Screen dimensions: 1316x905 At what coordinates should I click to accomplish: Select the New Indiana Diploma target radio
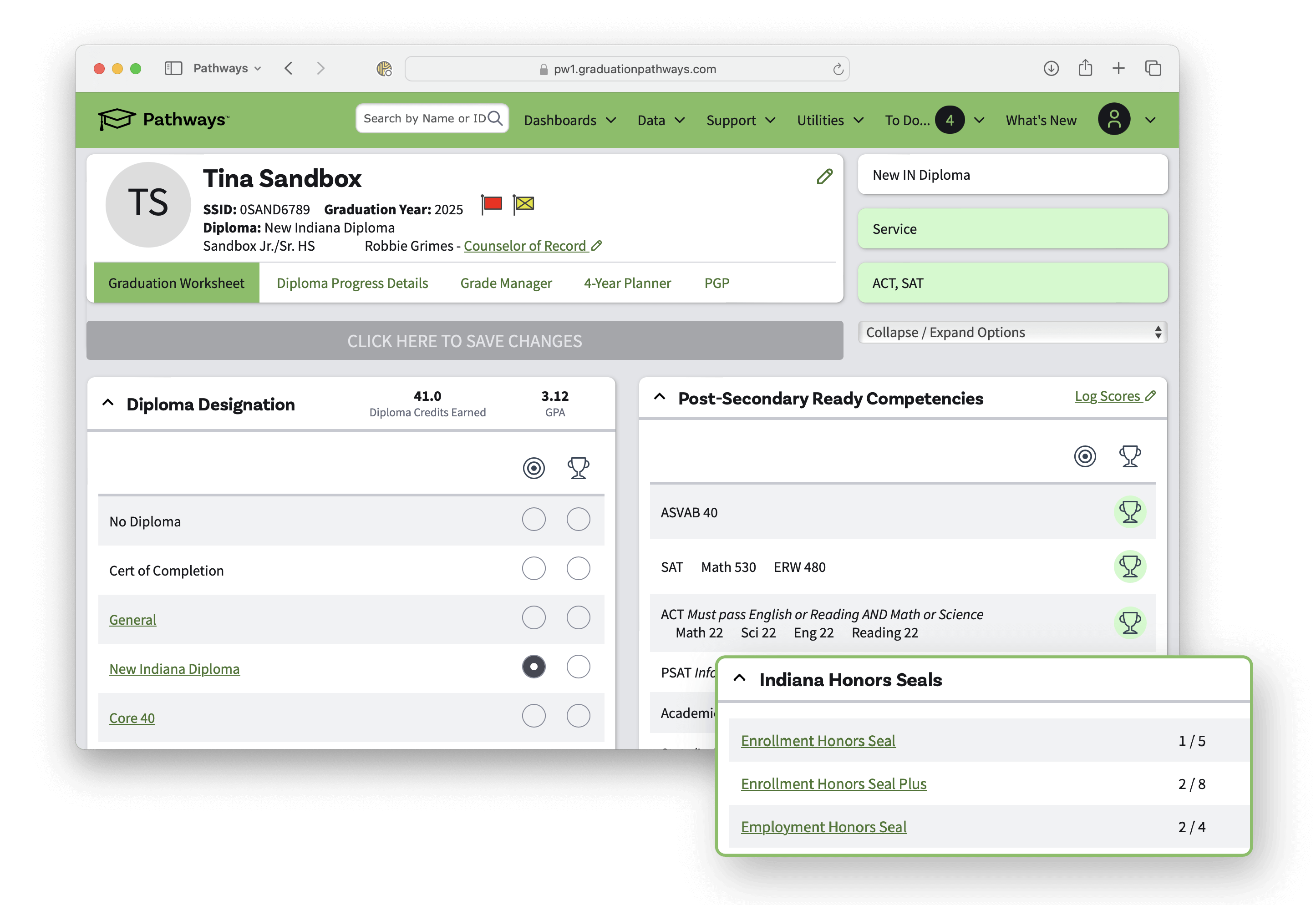pyautogui.click(x=534, y=666)
